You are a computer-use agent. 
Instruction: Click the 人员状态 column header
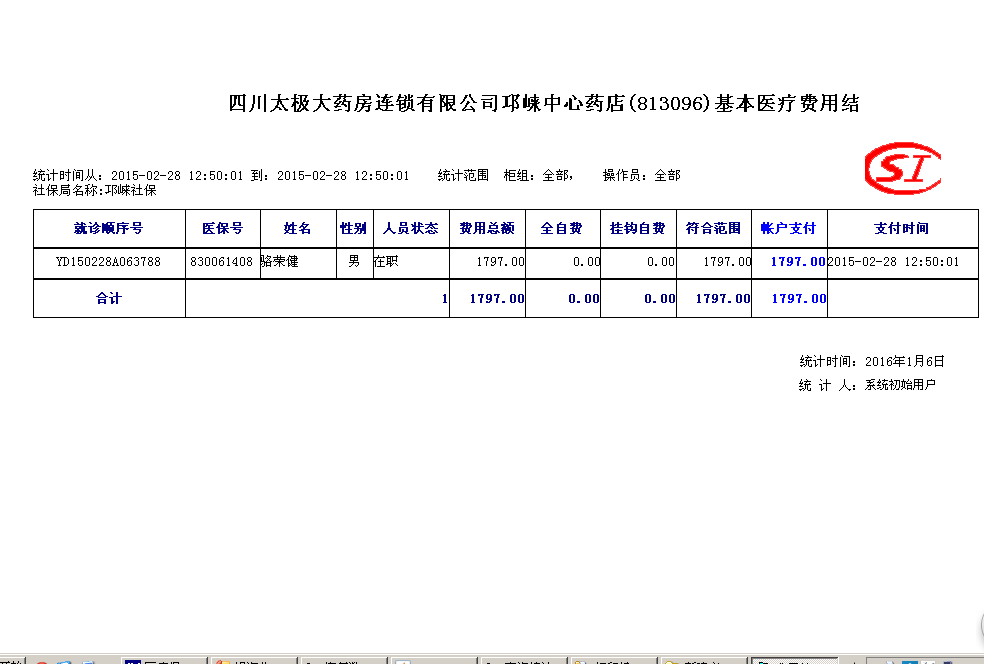410,228
